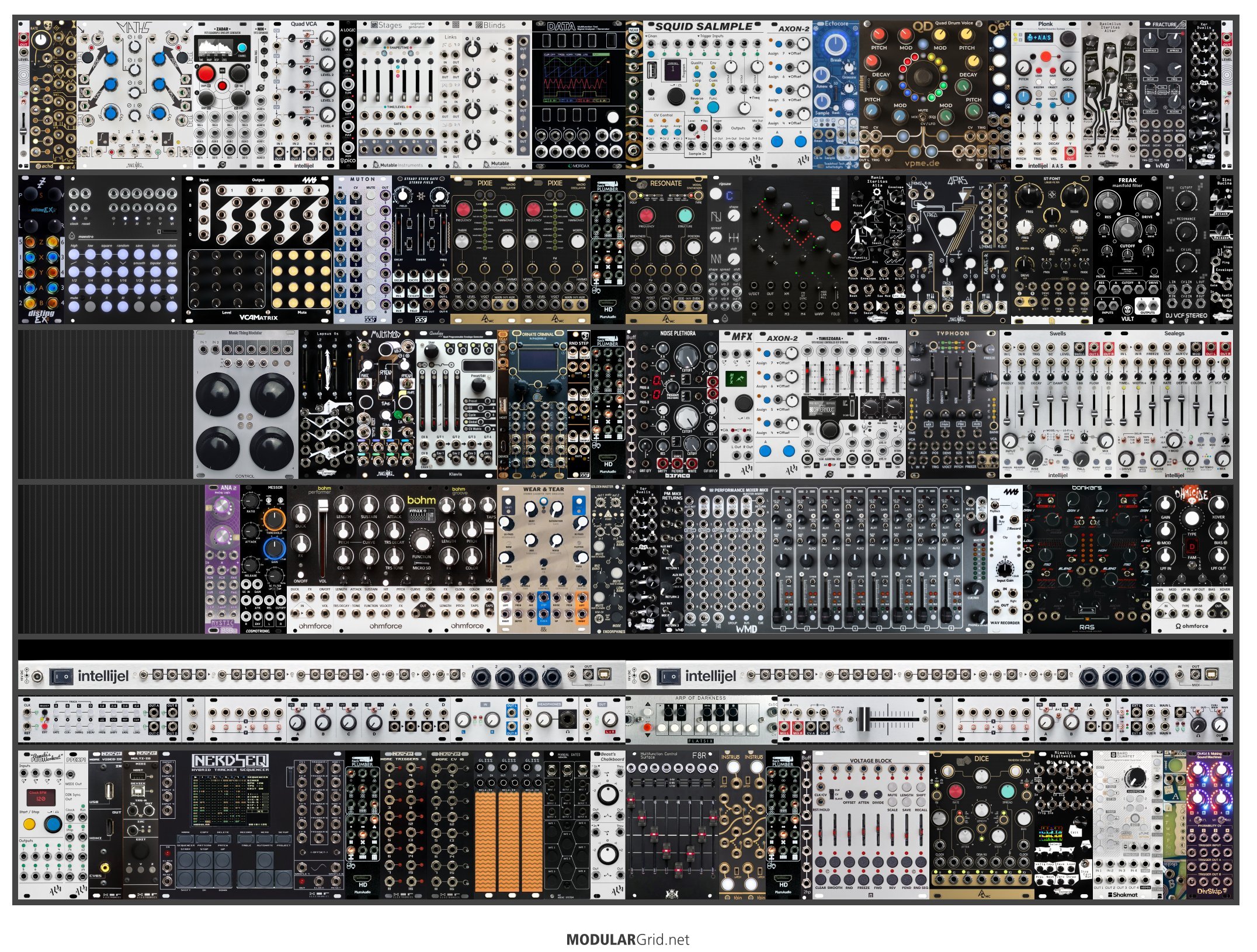Click the Vult Freak manifold filter module
The width and height of the screenshot is (1257, 952).
pyautogui.click(x=1127, y=249)
